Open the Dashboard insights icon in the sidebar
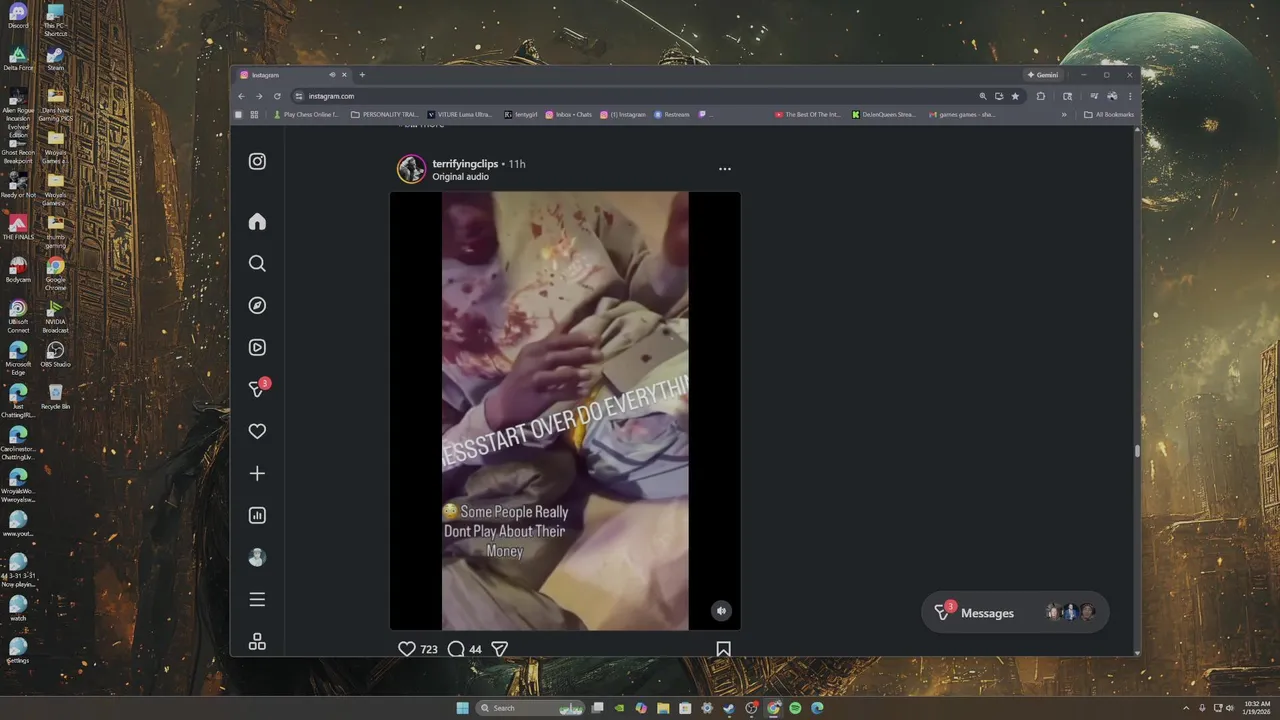 coord(257,515)
